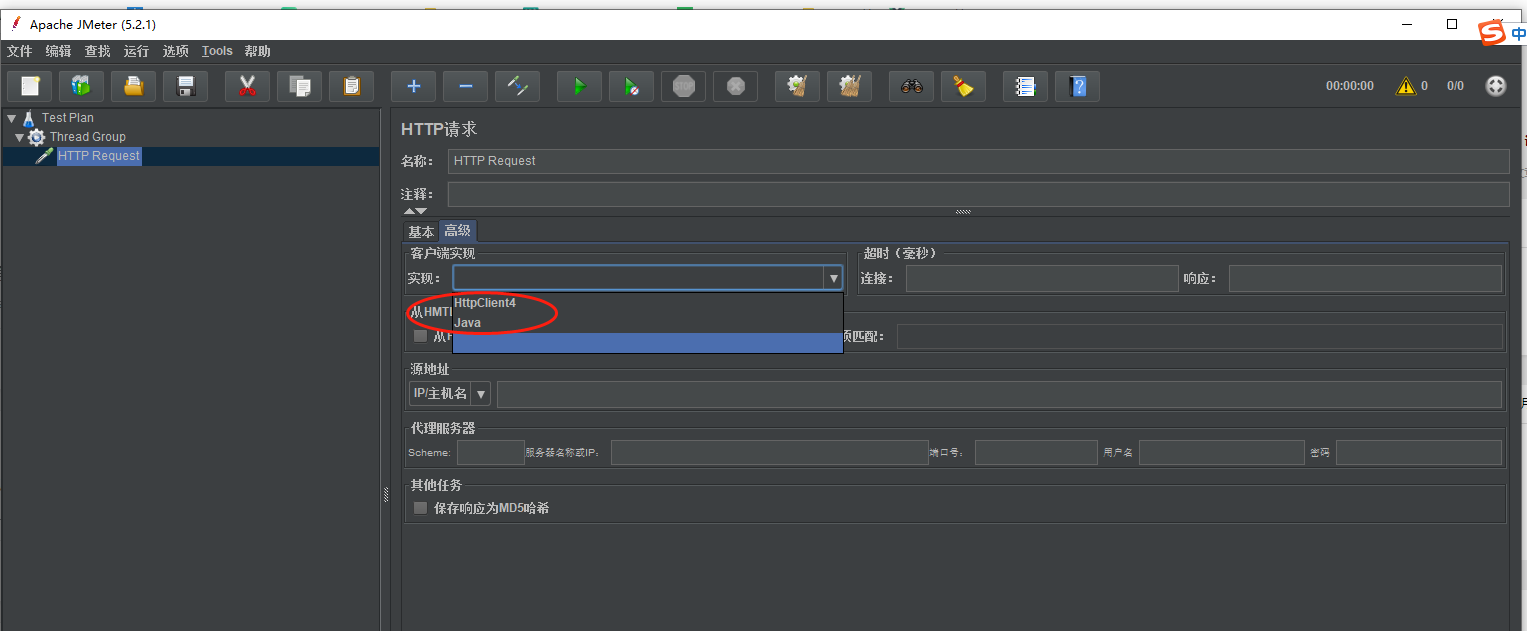Open the 编辑 menu

tap(59, 51)
